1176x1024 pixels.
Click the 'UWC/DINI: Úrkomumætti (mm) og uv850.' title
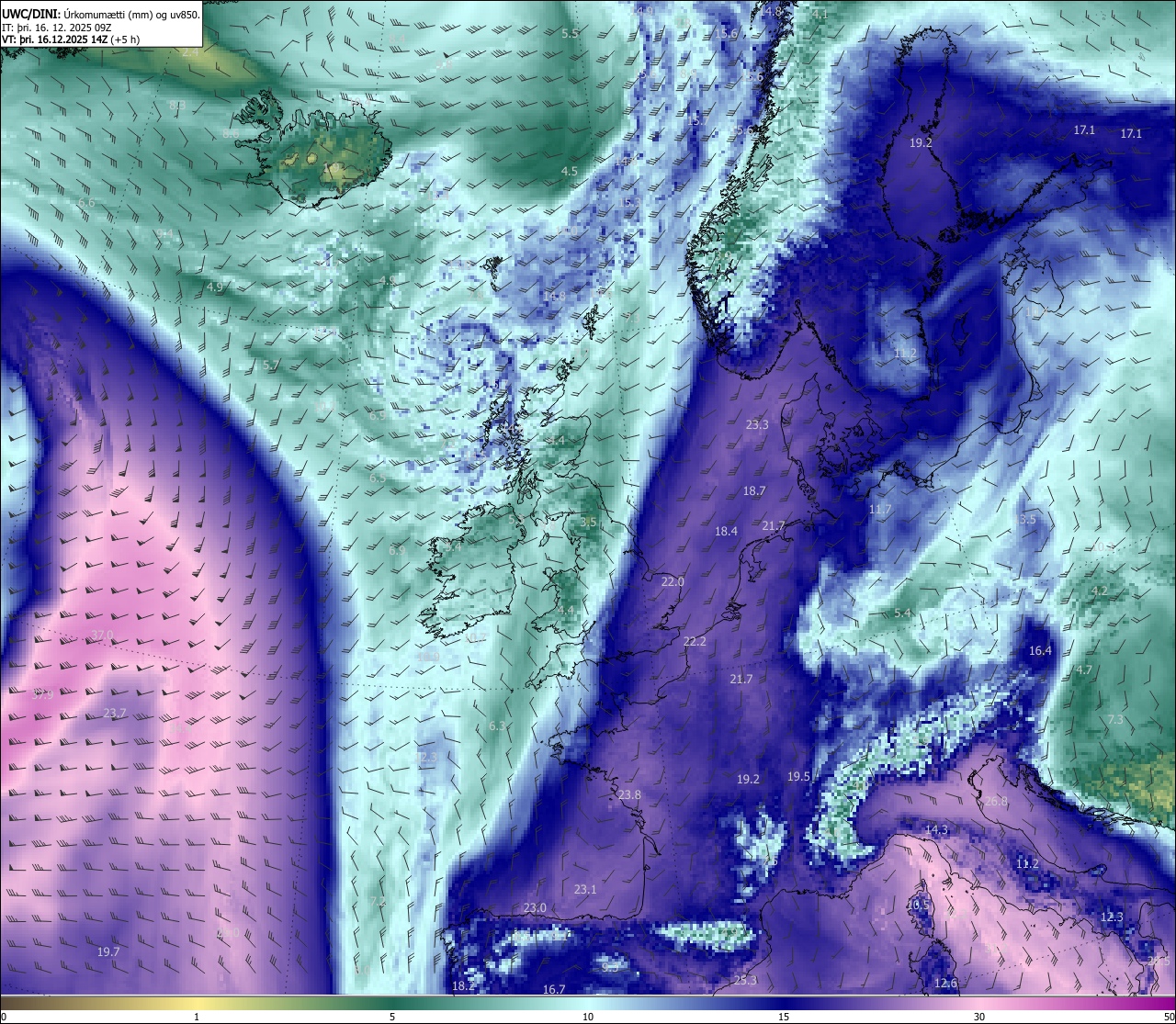100,14
